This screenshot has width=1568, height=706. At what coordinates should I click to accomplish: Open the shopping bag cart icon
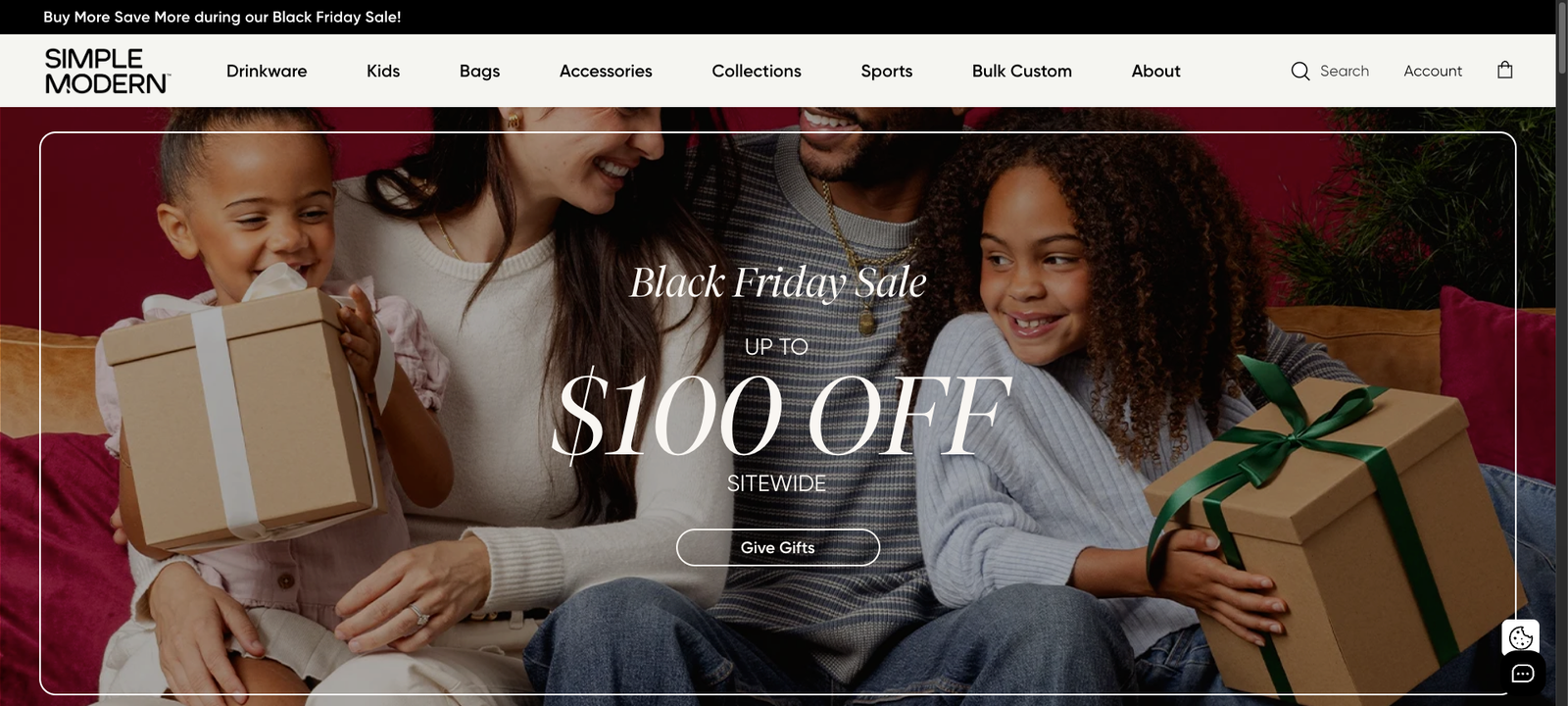tap(1505, 70)
